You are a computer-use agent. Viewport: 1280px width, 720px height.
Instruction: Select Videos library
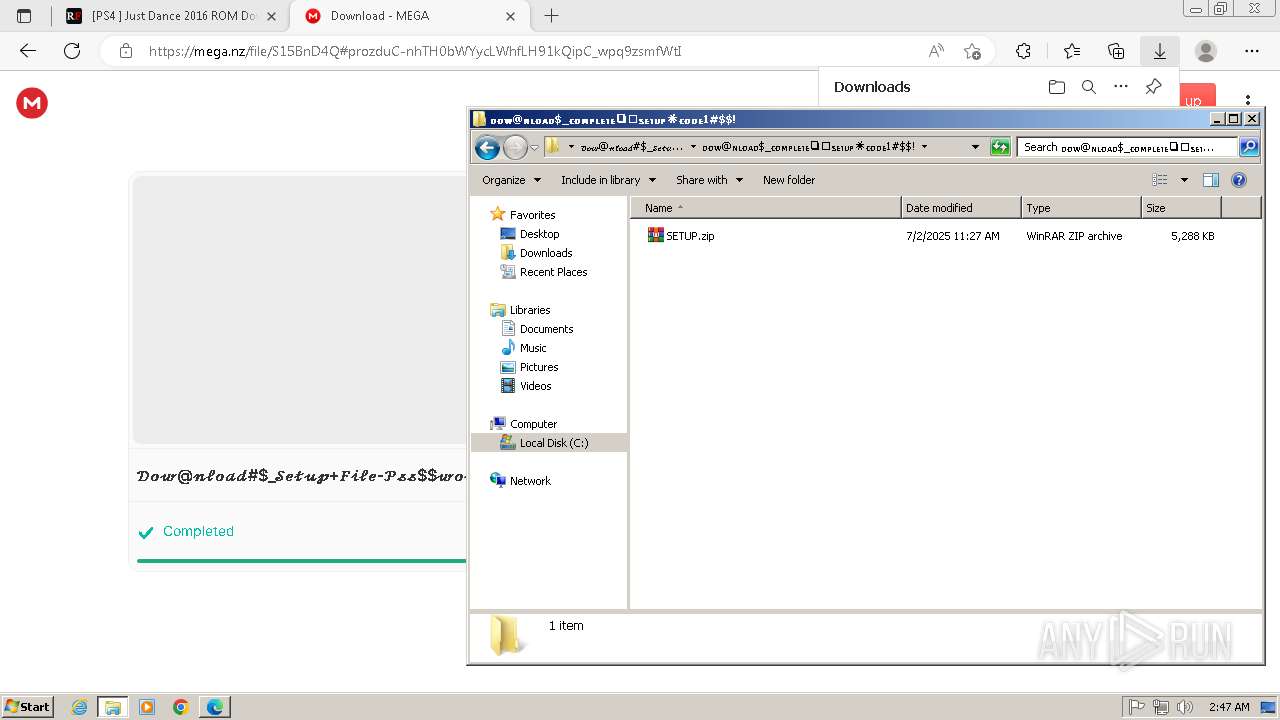tap(535, 386)
